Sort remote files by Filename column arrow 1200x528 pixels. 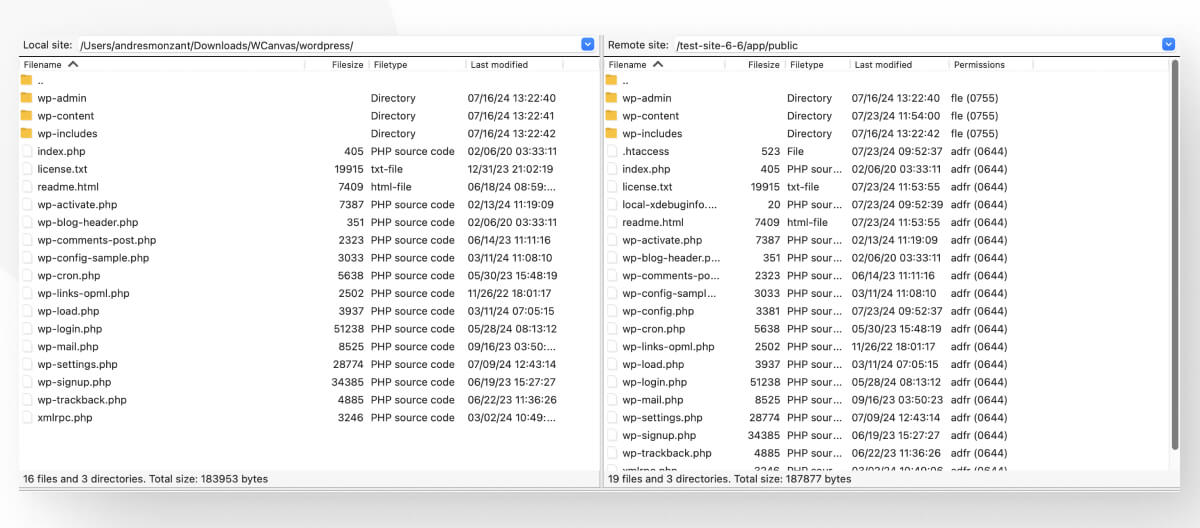click(658, 65)
